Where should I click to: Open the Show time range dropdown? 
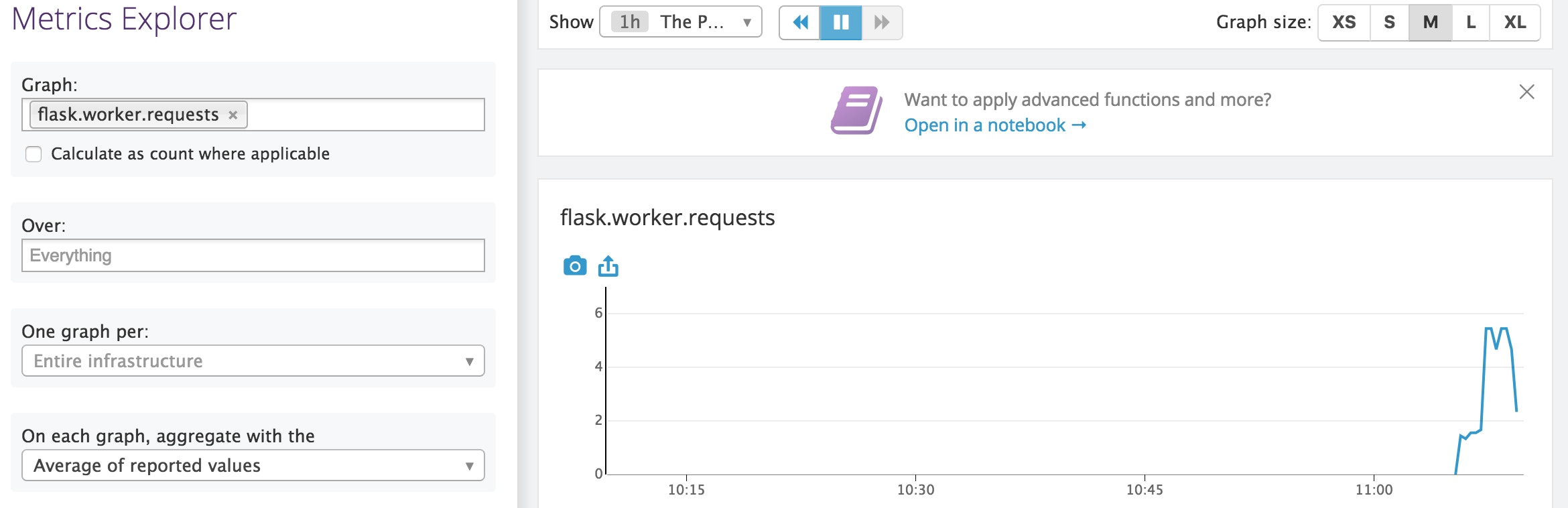click(681, 22)
